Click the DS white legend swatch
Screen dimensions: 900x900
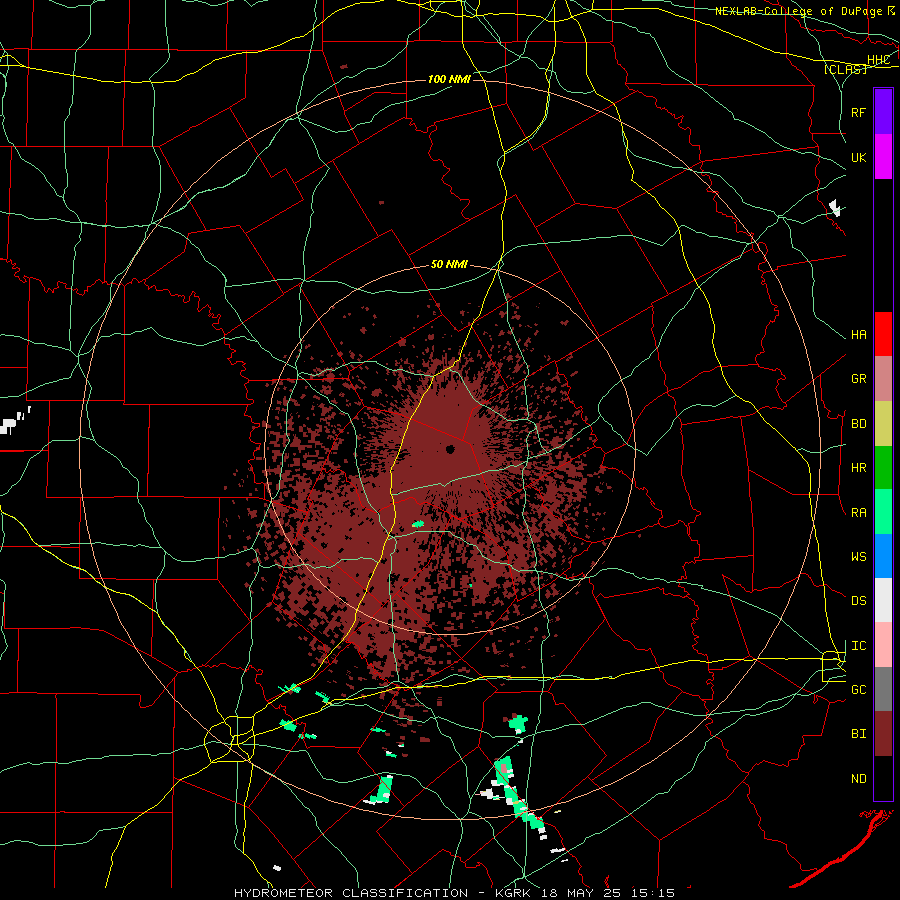click(883, 600)
